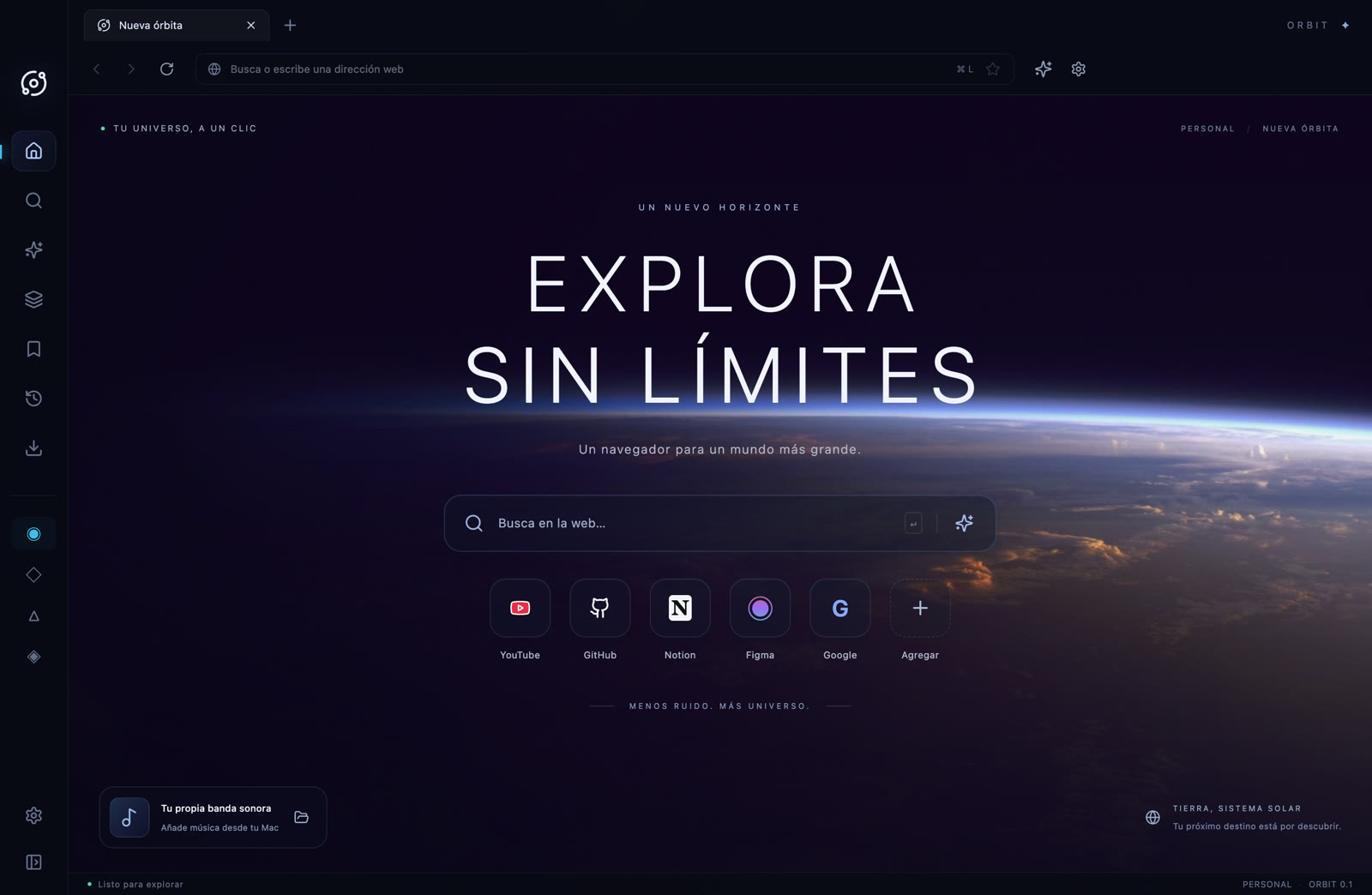Open the toolbar settings gear

coord(1079,69)
